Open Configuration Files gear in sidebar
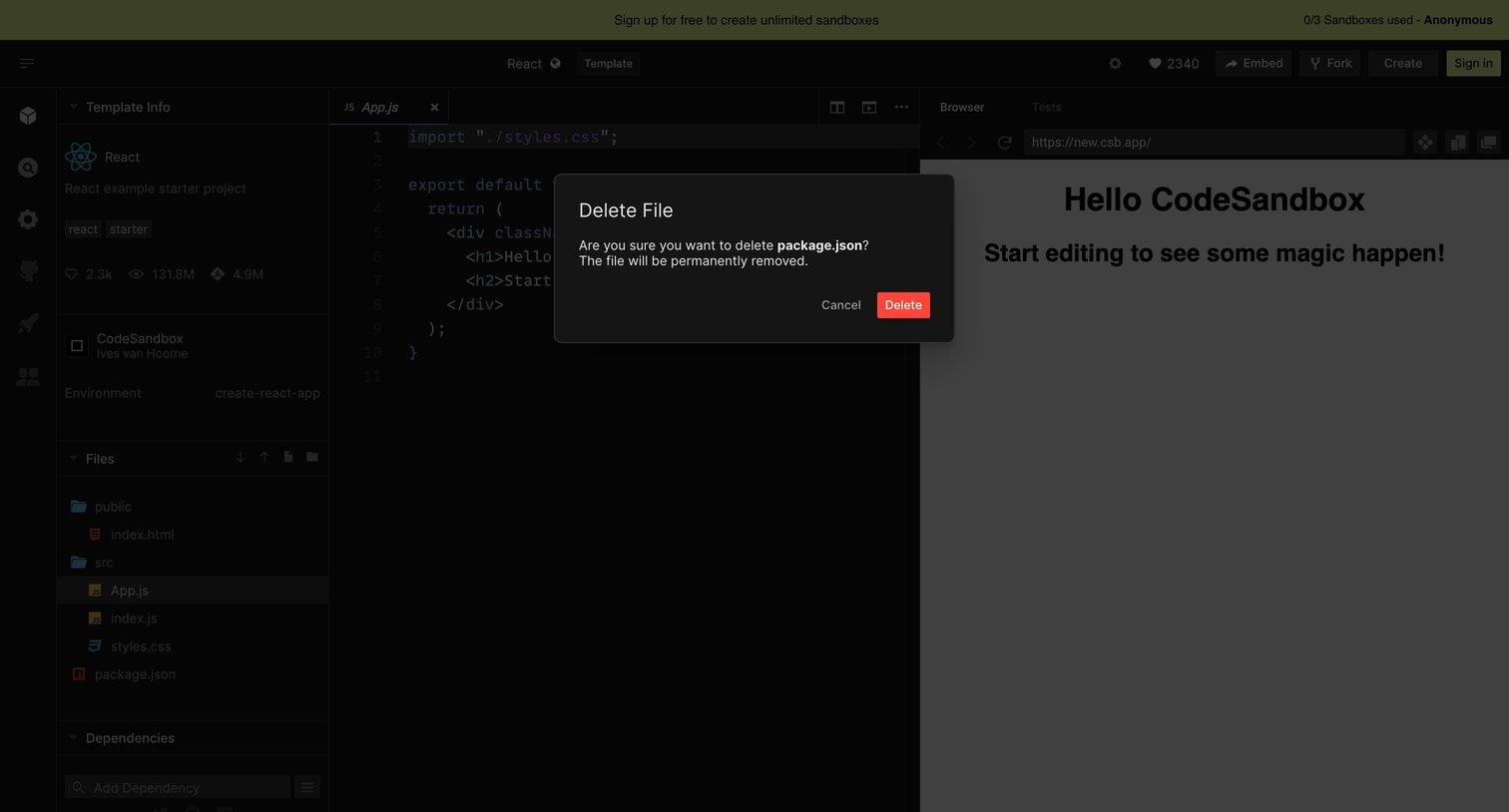The image size is (1509, 812). [28, 219]
